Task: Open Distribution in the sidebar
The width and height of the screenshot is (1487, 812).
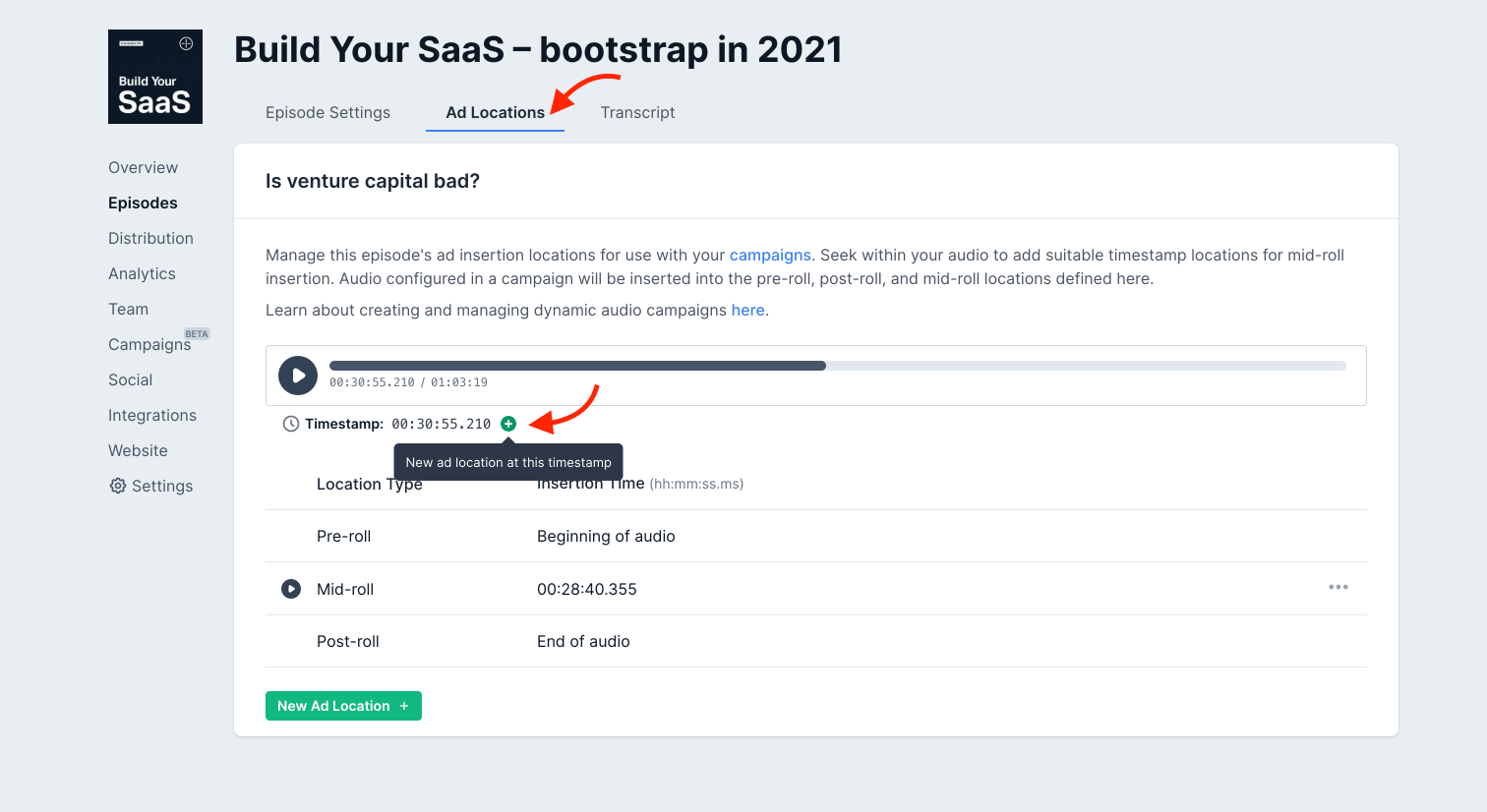Action: (x=150, y=238)
